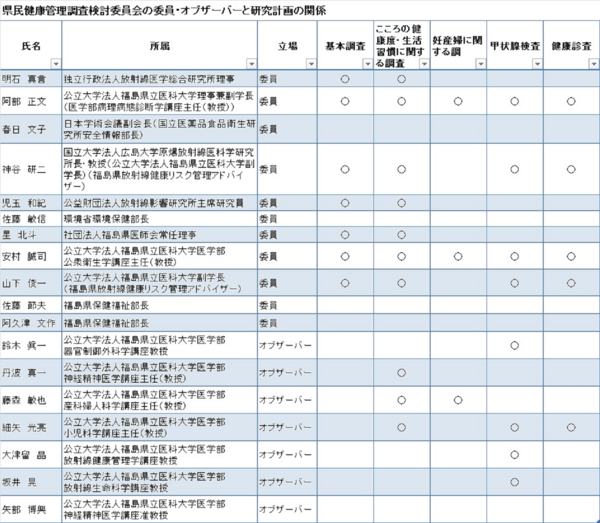Open the 妊産婦に関する調 column filter dropdown
Screen dimensions: 600x523
click(x=481, y=64)
